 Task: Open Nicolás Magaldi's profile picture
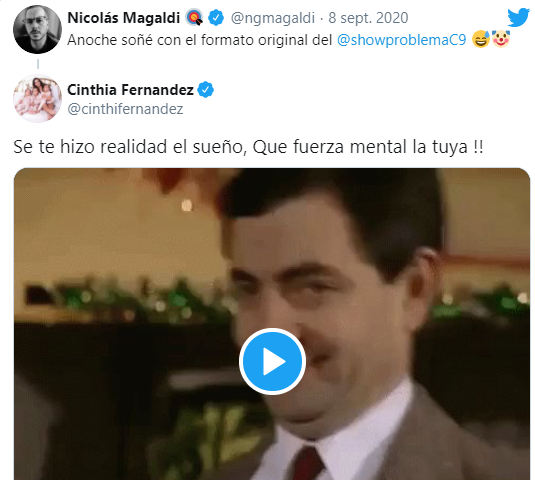tap(38, 29)
